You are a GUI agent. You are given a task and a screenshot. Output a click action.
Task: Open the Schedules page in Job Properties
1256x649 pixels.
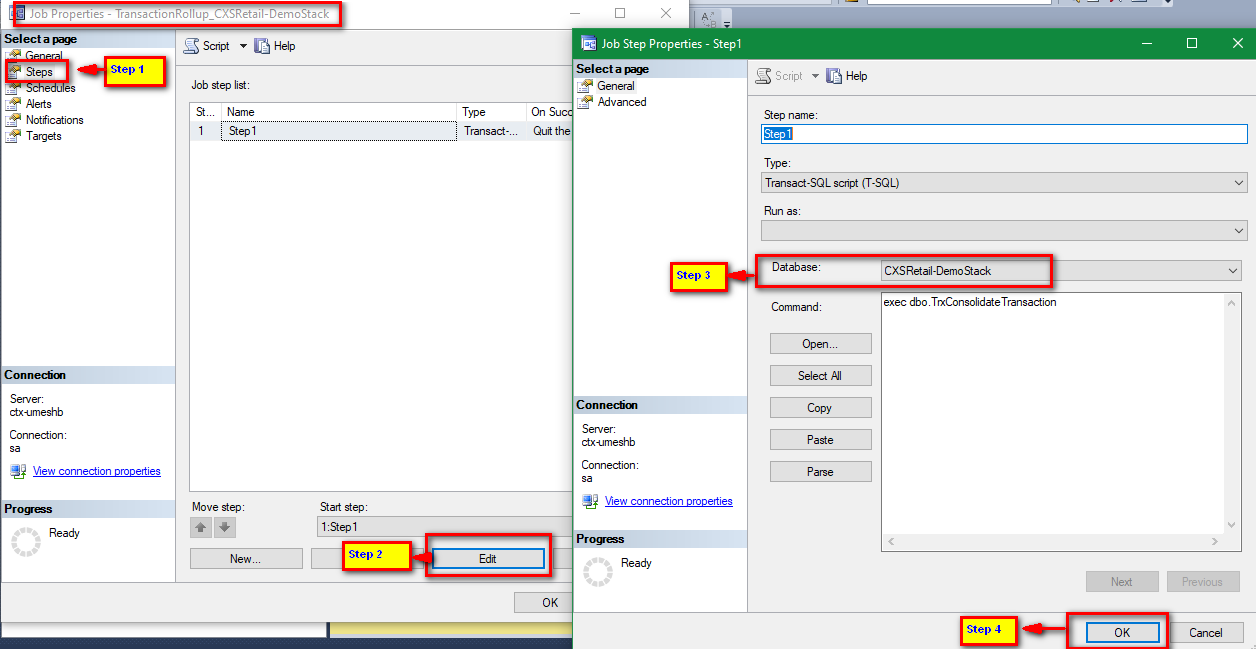pyautogui.click(x=50, y=88)
